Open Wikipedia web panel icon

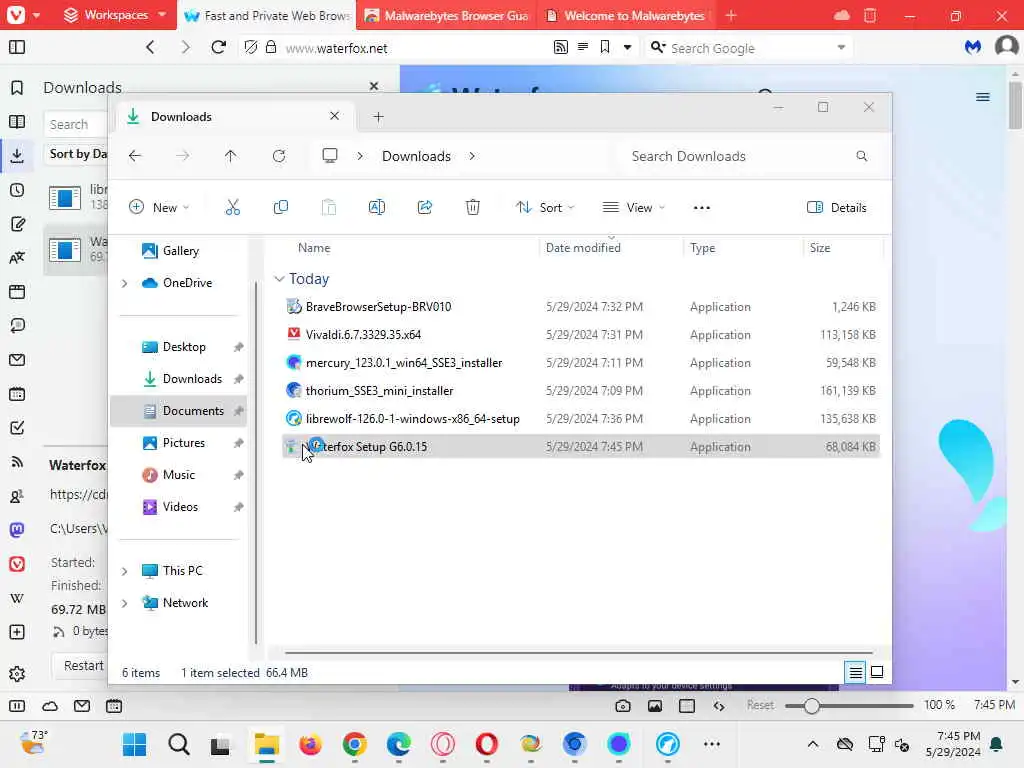click(17, 598)
